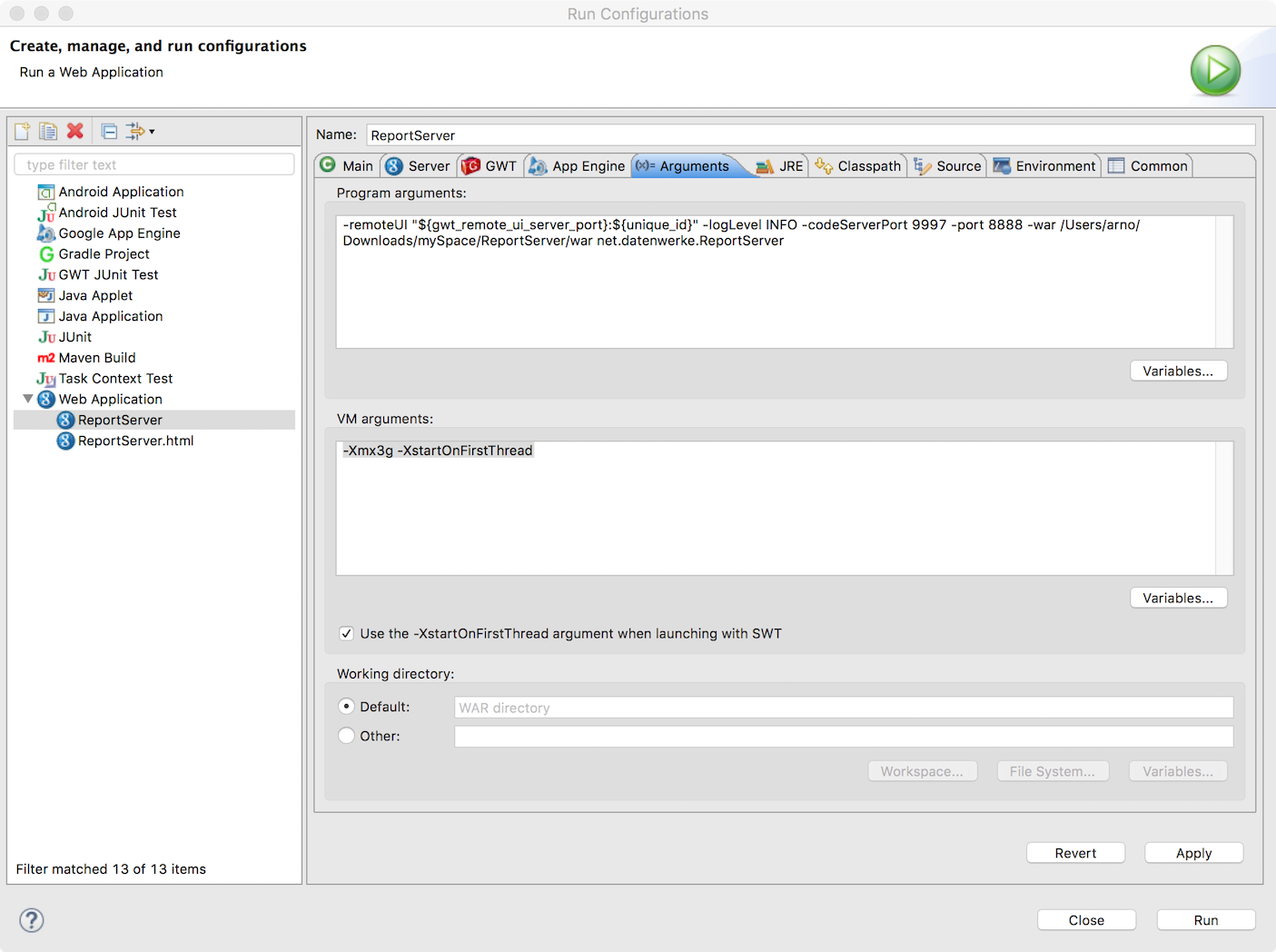The width and height of the screenshot is (1276, 952).
Task: Collapse the Web Application tree node
Action: coord(28,399)
